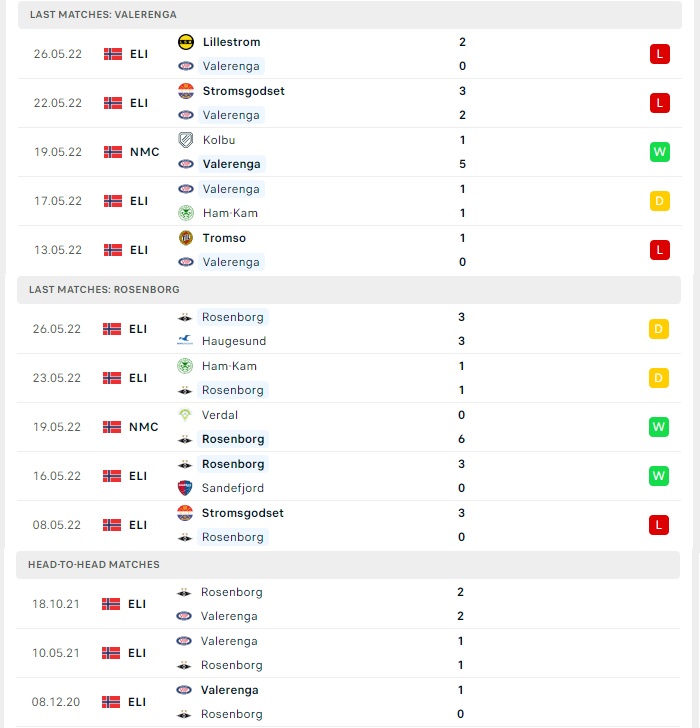
Task: Click Norway flag on 26.05.22 Lillestrom match
Action: click(x=113, y=54)
